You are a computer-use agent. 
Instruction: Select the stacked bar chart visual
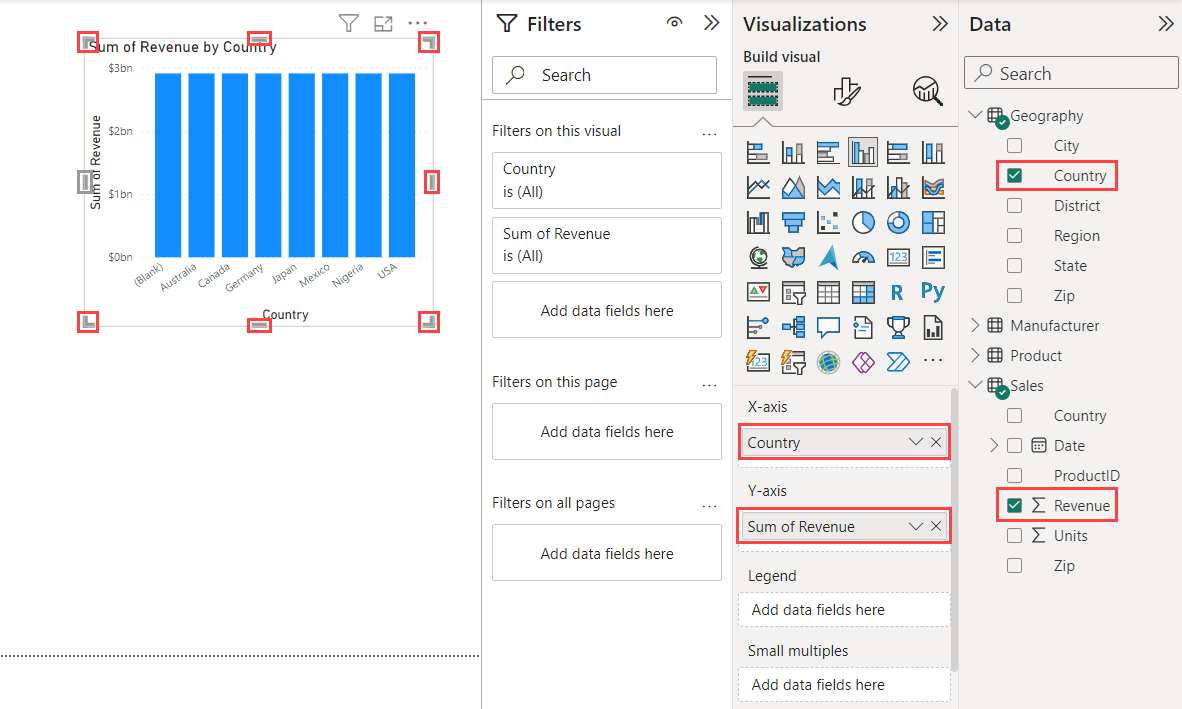(x=758, y=153)
